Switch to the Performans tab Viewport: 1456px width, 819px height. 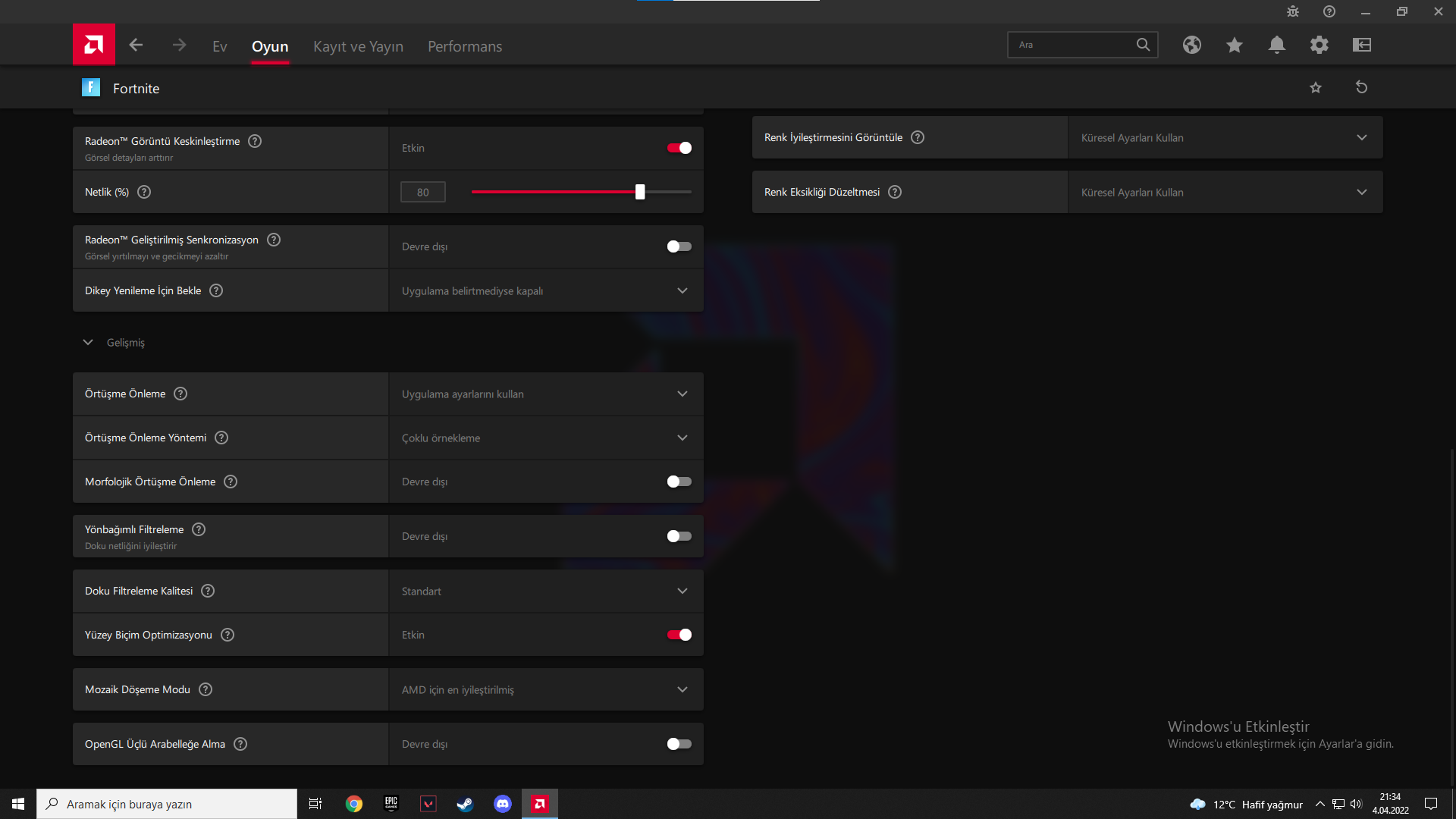pyautogui.click(x=464, y=46)
